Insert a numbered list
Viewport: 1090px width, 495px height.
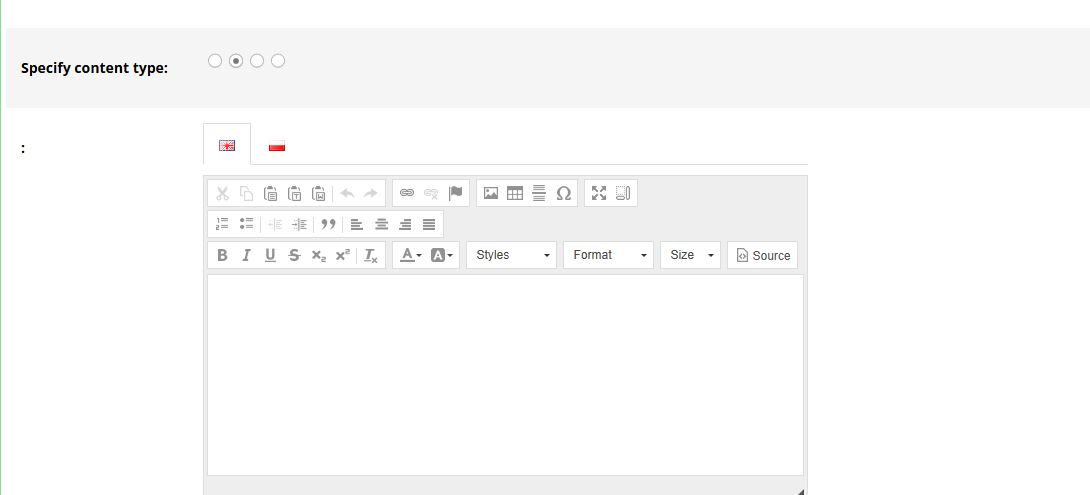[222, 224]
